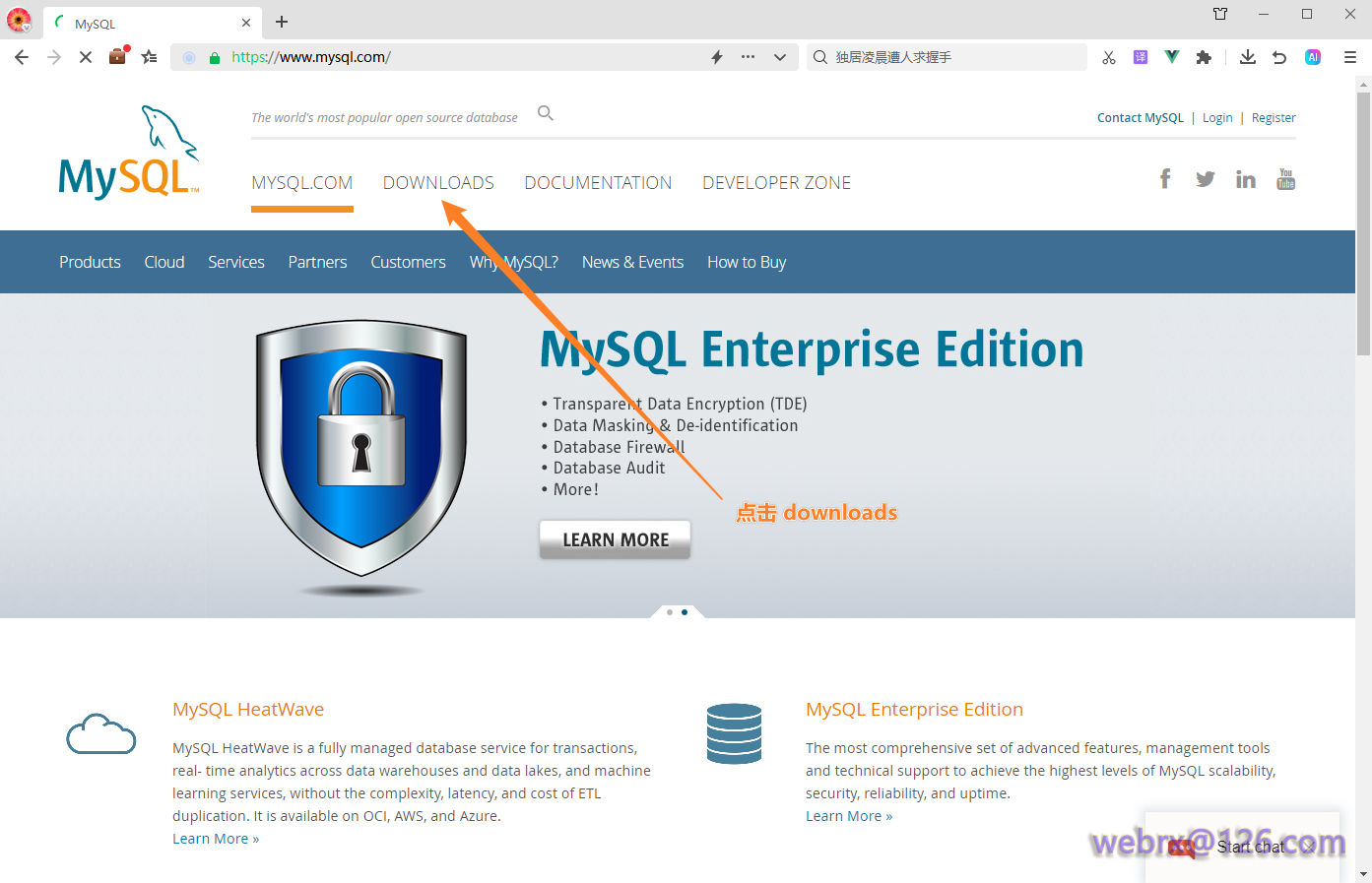Open MySQL YouTube channel icon

1286,179
